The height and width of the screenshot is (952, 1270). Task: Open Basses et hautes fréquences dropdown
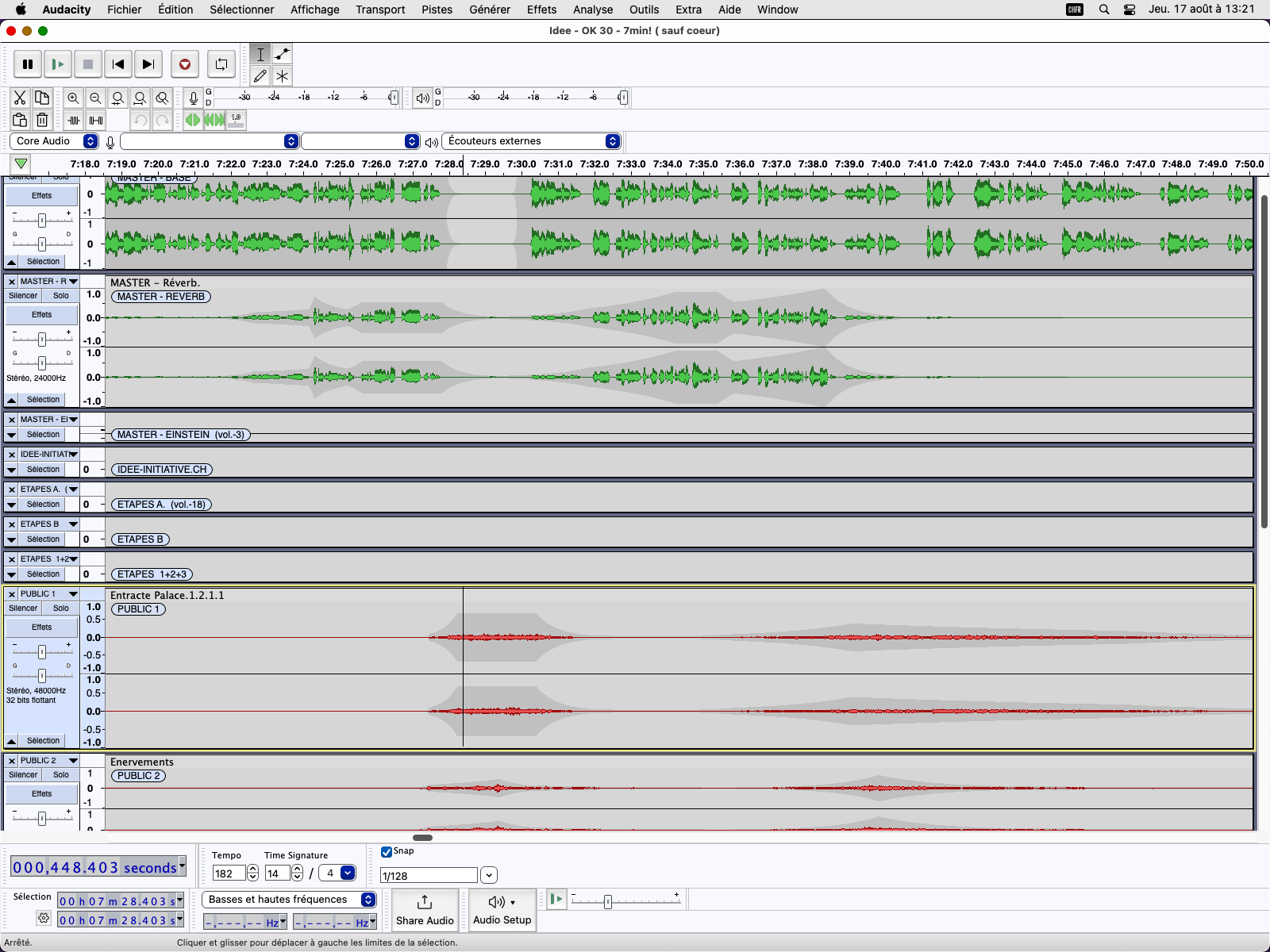click(289, 900)
